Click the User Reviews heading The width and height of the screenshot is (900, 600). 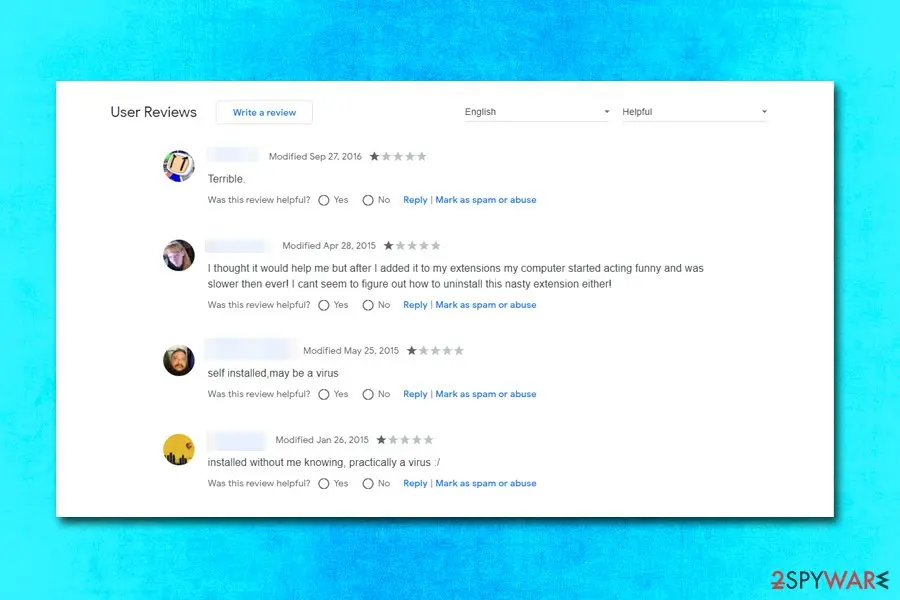(153, 112)
